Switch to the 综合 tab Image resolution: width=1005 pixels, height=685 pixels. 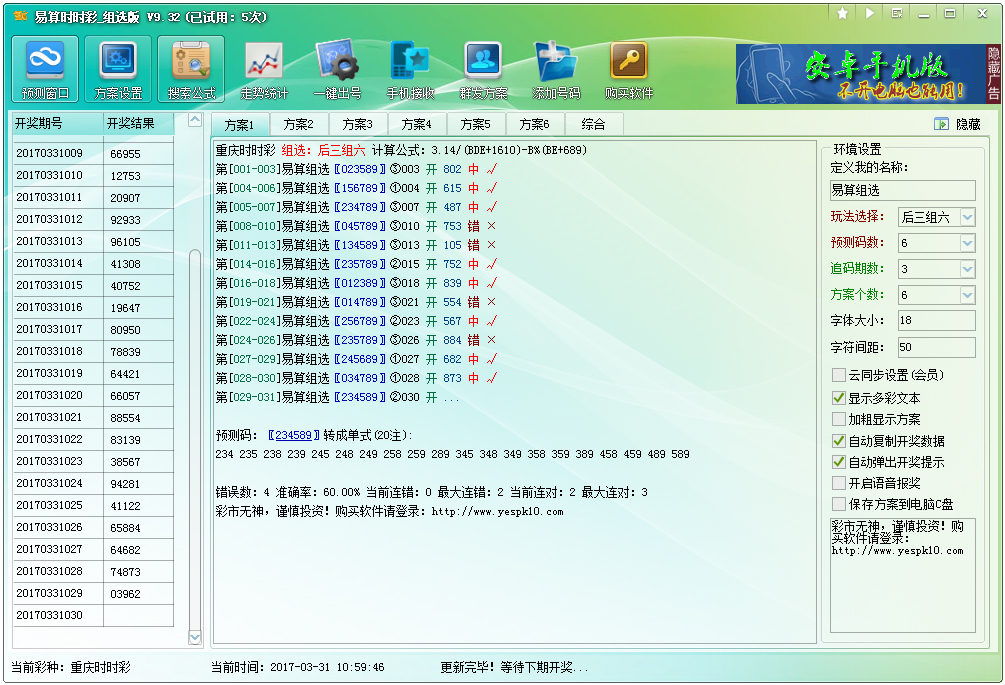[594, 124]
